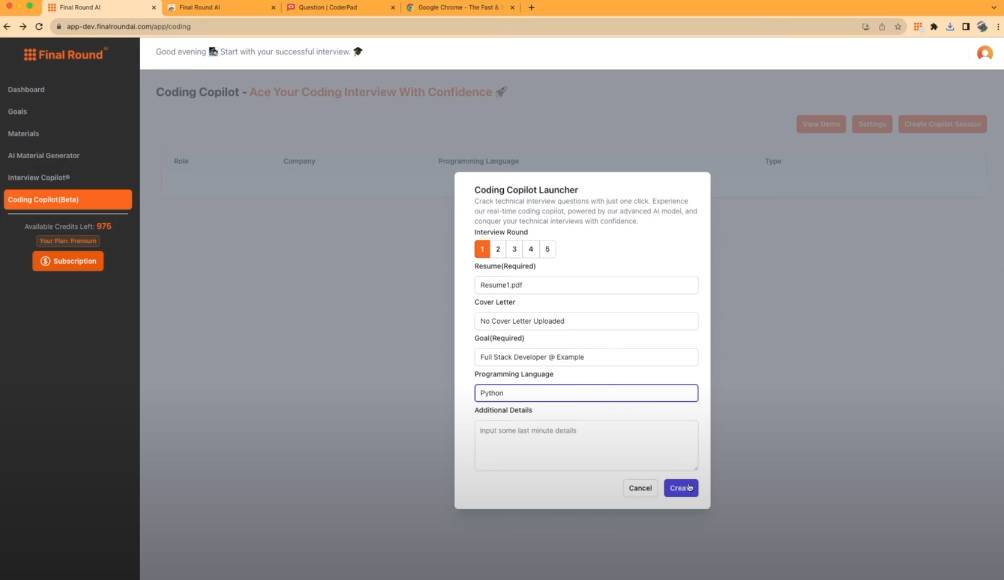
Task: Bookmark this page with the star icon
Action: coord(897,26)
